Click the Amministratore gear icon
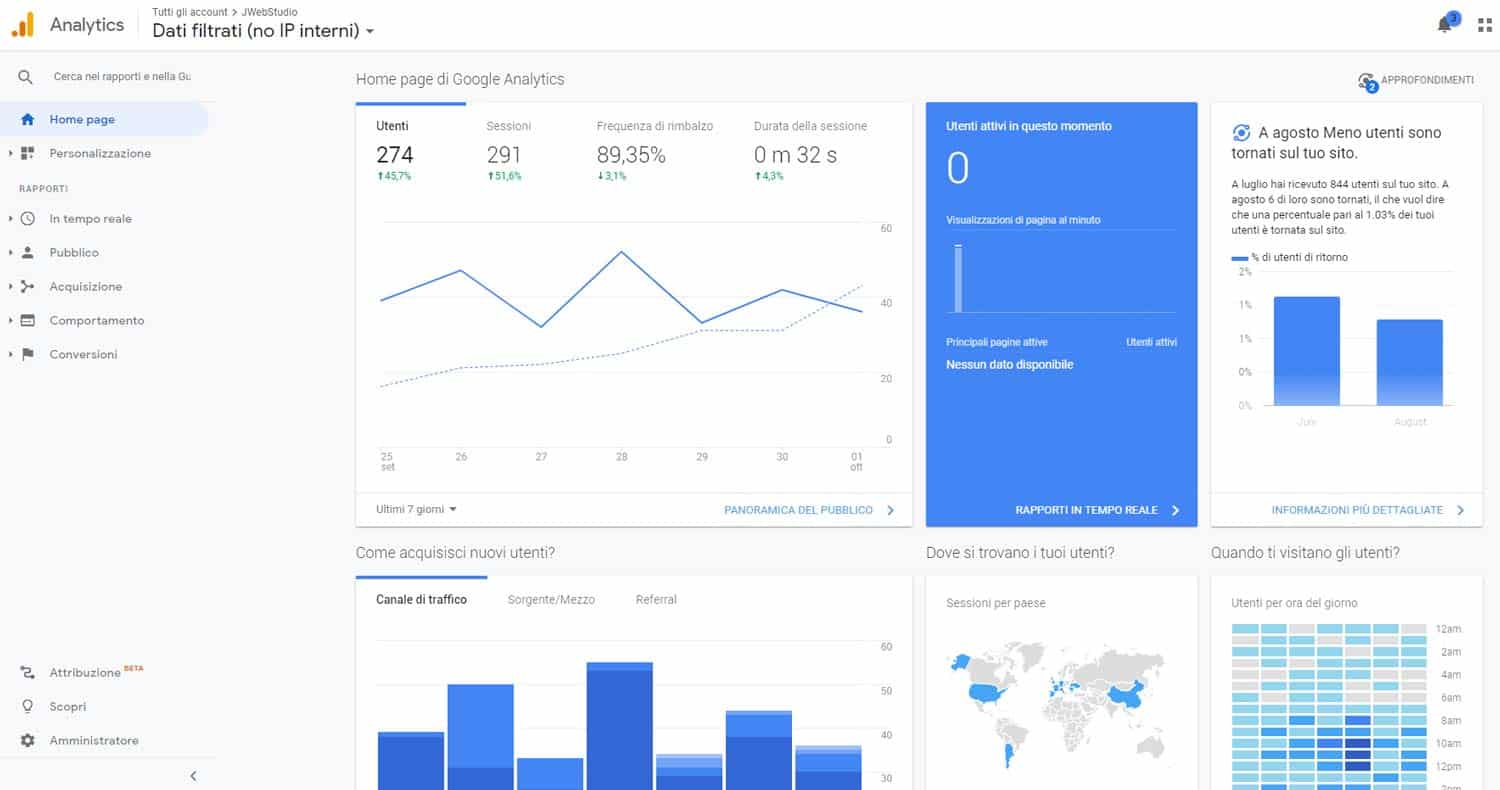 click(27, 740)
